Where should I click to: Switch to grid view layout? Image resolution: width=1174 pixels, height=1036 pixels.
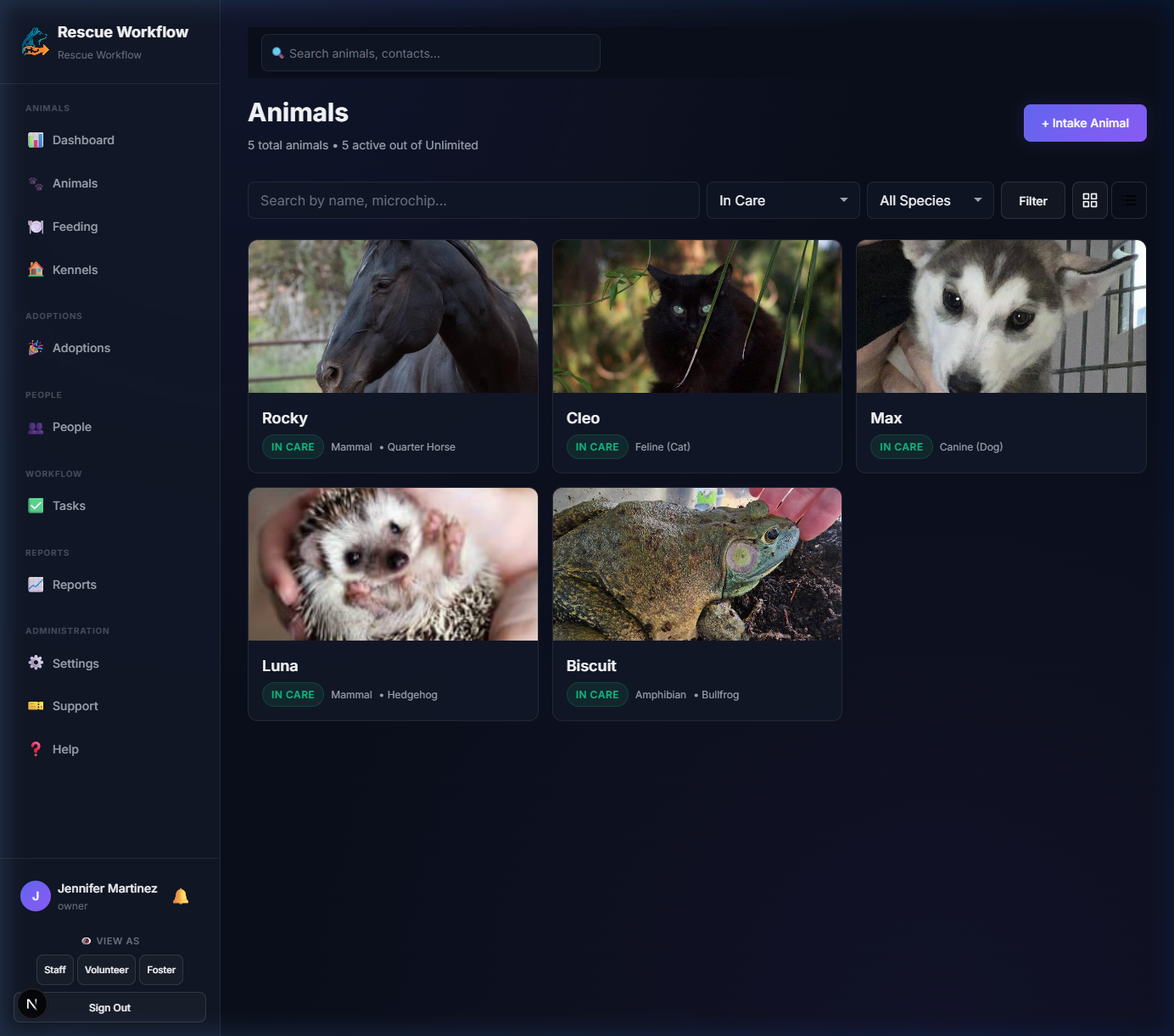[1090, 200]
